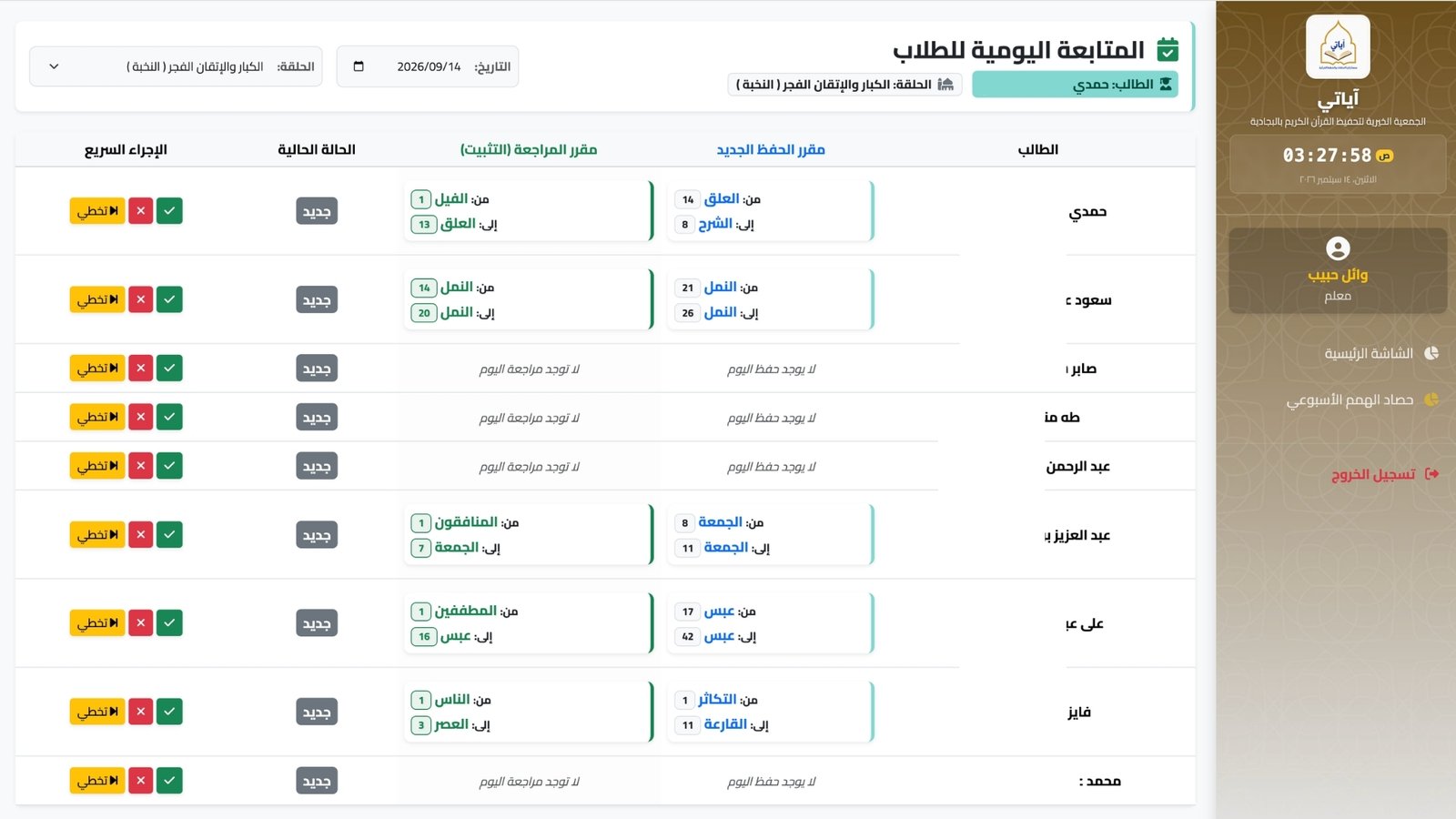
Task: Approve سعود row with green check
Action: 169,299
